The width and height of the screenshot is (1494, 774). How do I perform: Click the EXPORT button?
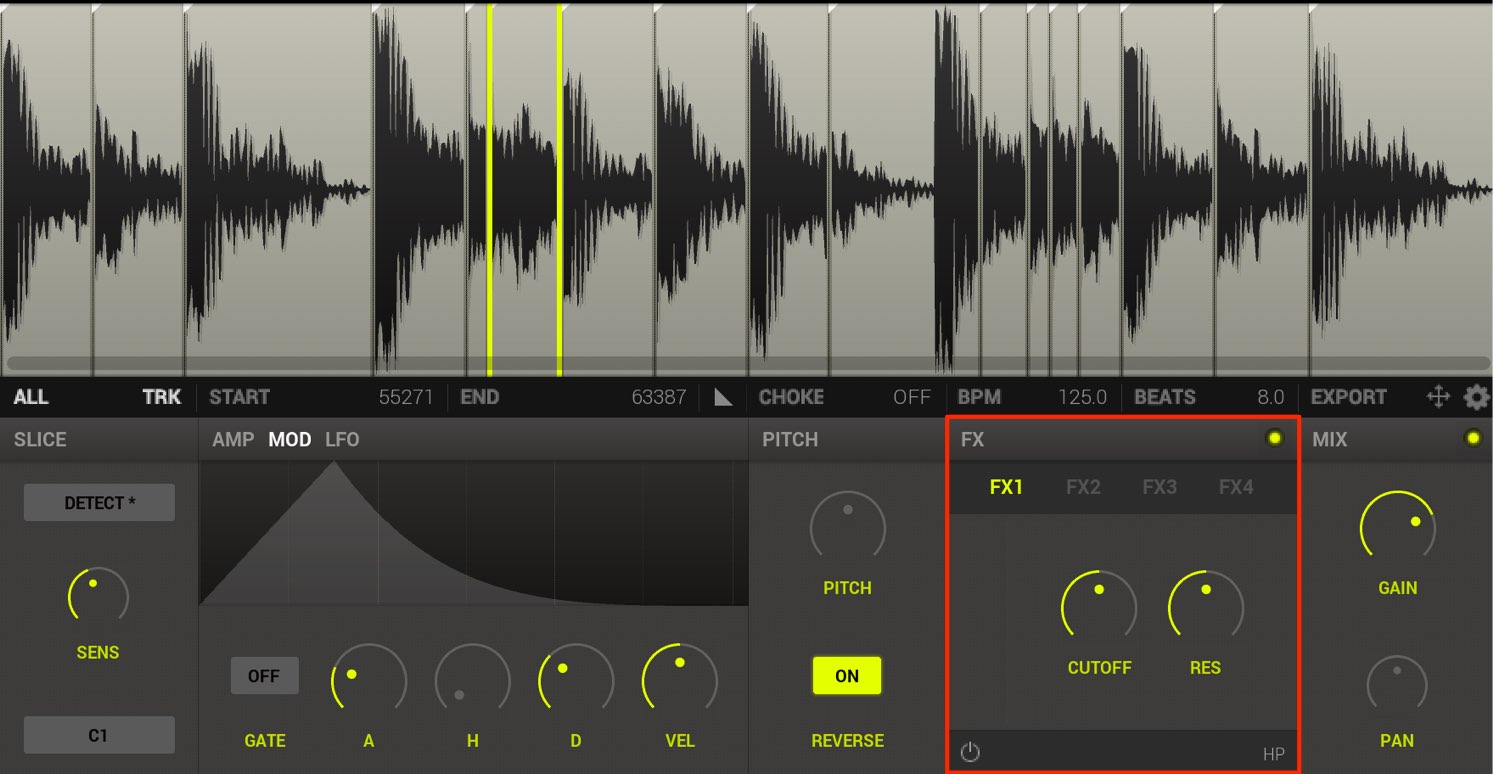[1348, 397]
